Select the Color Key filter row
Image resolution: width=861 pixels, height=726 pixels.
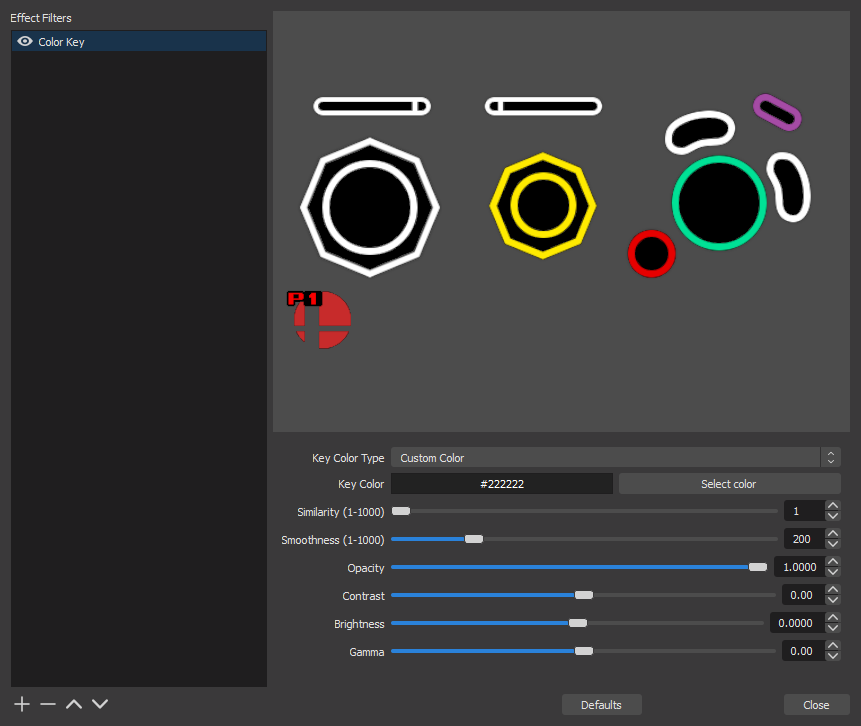pos(139,42)
